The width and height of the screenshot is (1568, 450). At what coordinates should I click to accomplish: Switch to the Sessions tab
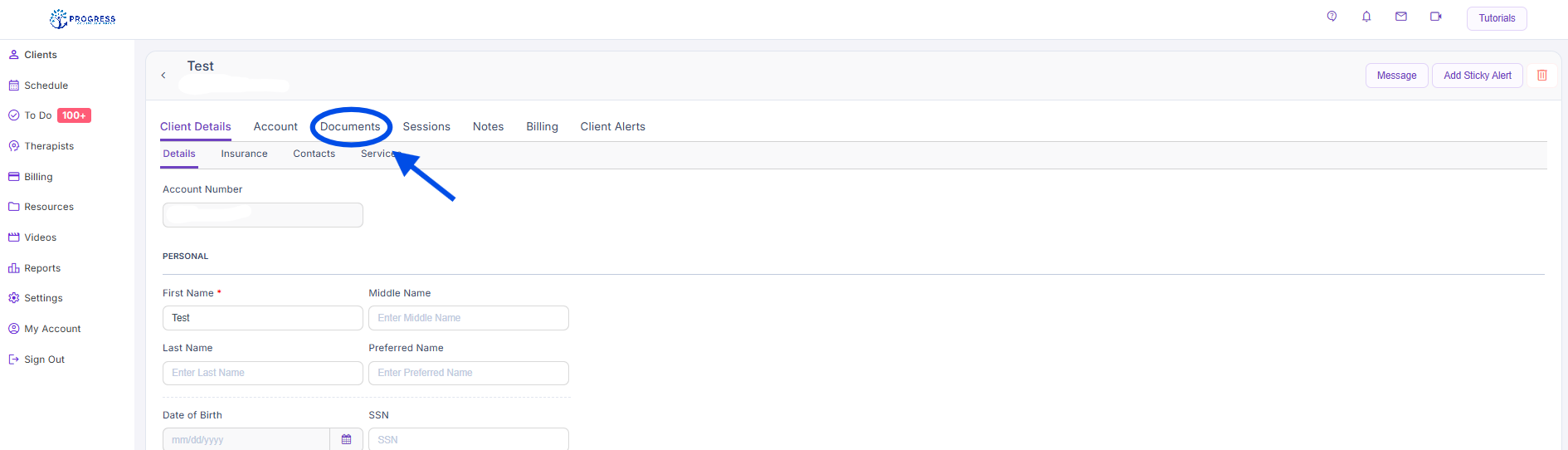[x=426, y=127]
